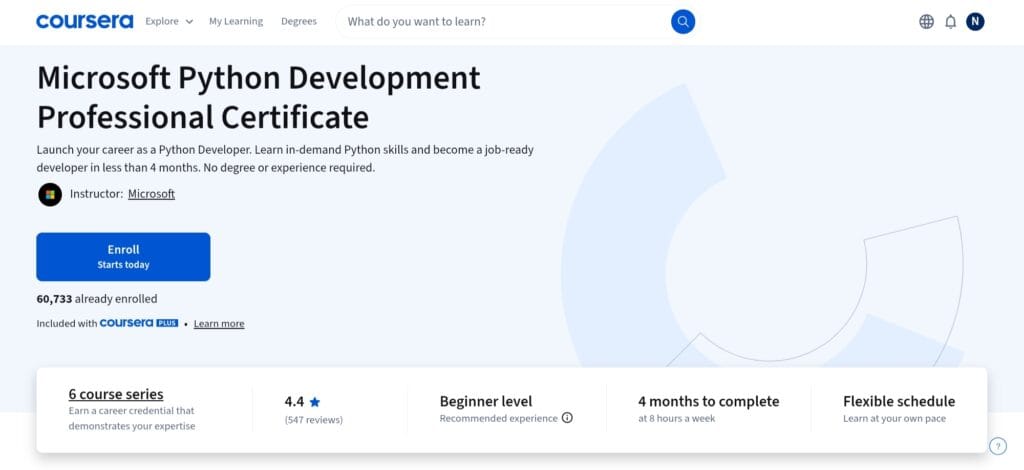Open notifications bell icon
This screenshot has width=1024, height=470.
point(950,22)
